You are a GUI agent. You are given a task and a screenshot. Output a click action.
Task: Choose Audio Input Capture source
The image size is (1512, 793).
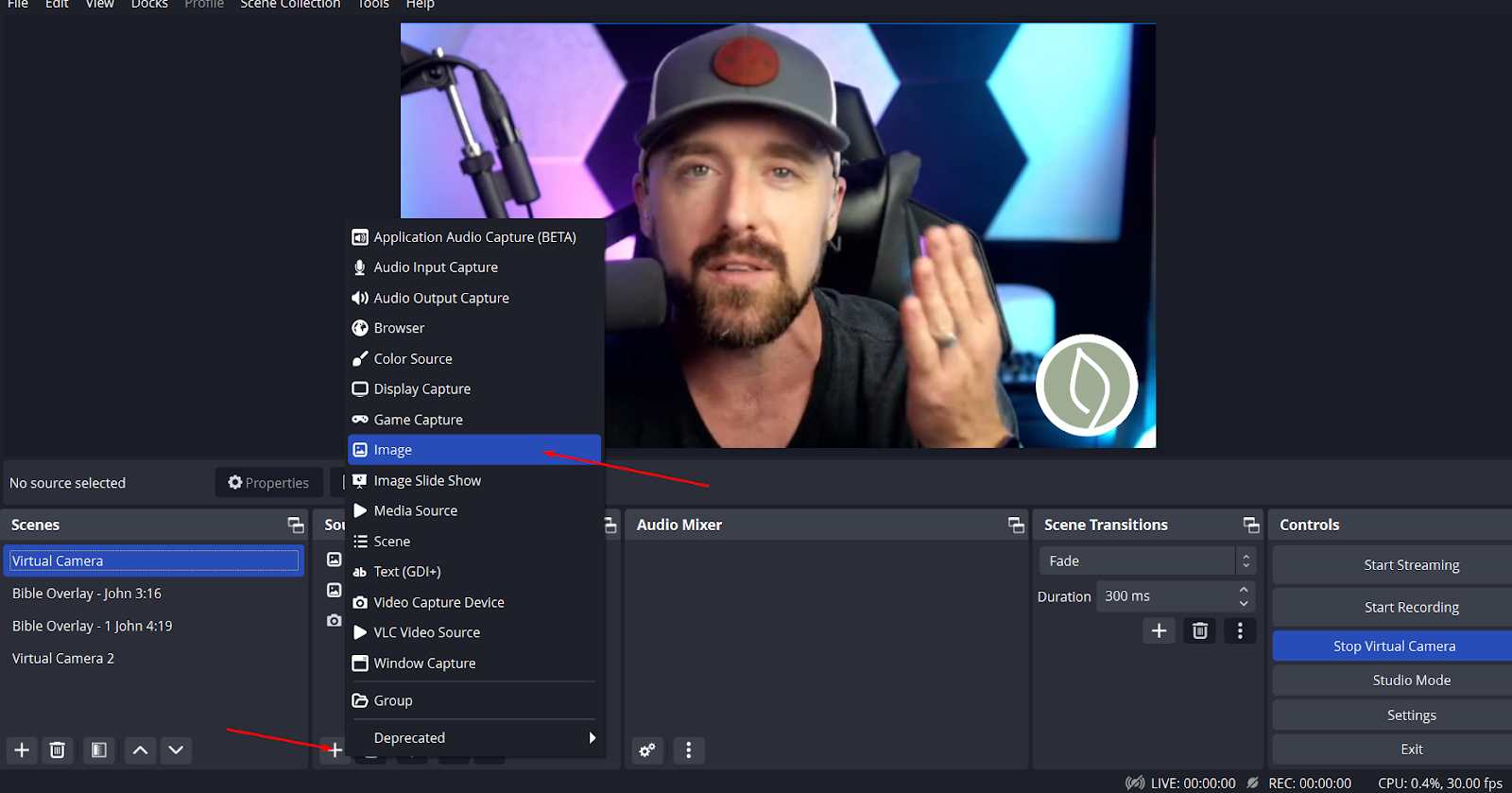[x=475, y=267]
